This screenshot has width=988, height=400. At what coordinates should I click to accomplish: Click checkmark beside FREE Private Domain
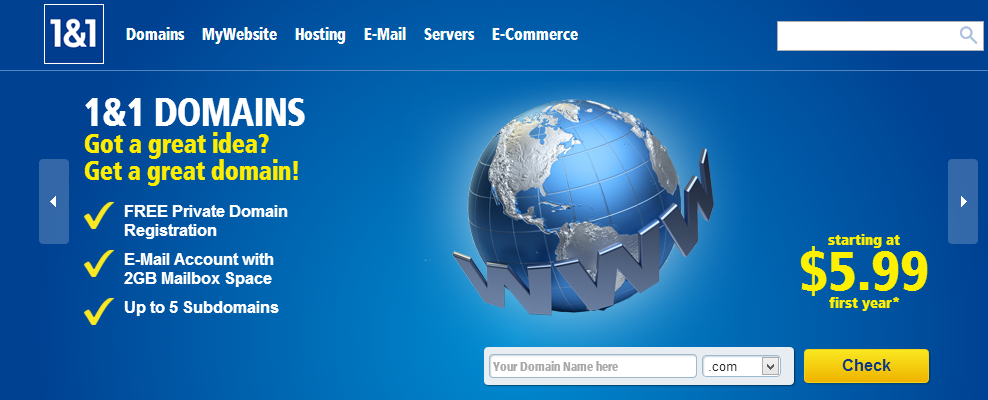tap(99, 215)
